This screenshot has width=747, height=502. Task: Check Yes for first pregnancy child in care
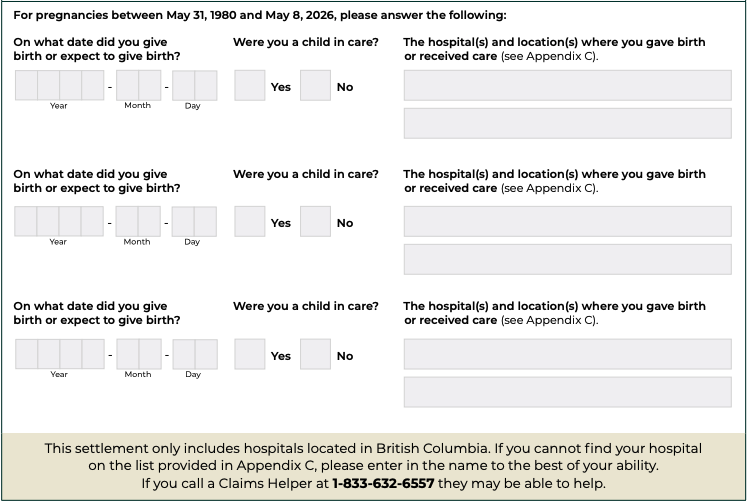coord(250,86)
